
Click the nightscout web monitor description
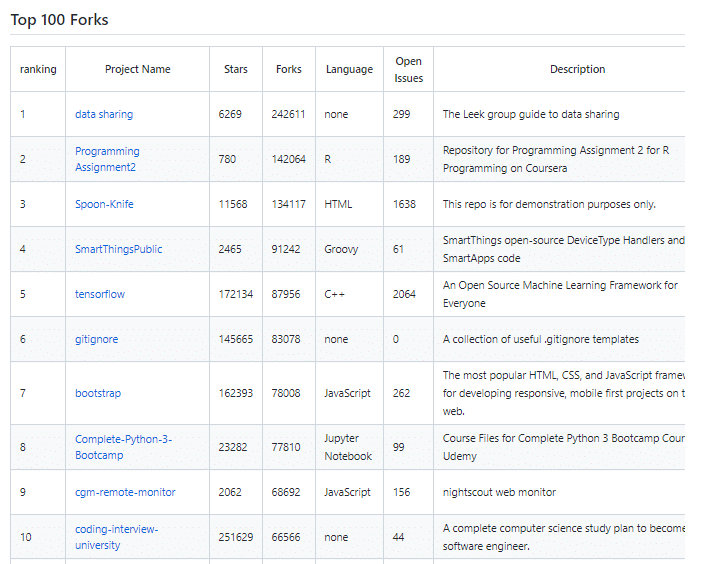pos(499,492)
